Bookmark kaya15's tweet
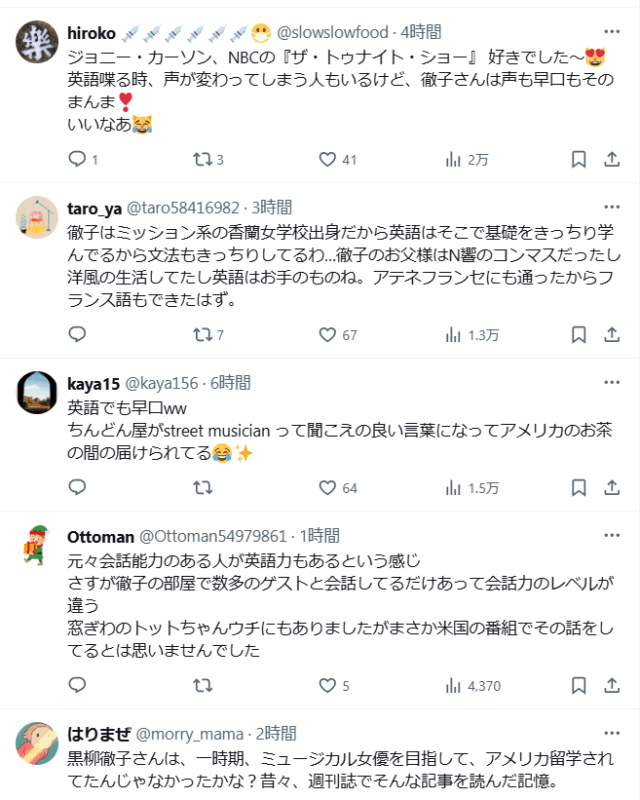Screen dimensions: 640x800 coord(578,487)
